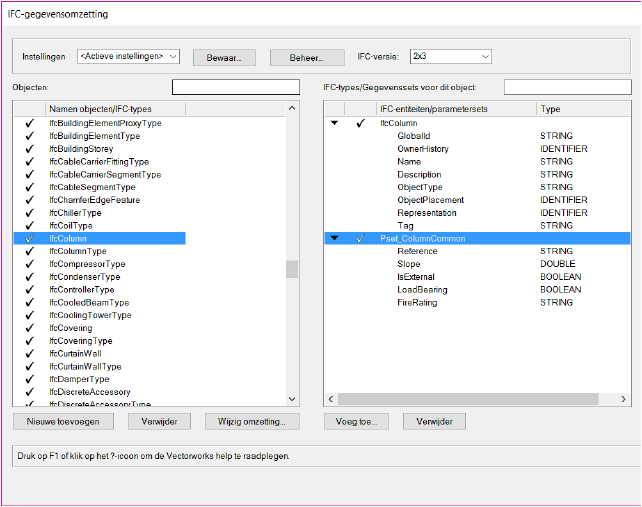Toggle checkmark next to IfcBuildingStorey

point(30,149)
